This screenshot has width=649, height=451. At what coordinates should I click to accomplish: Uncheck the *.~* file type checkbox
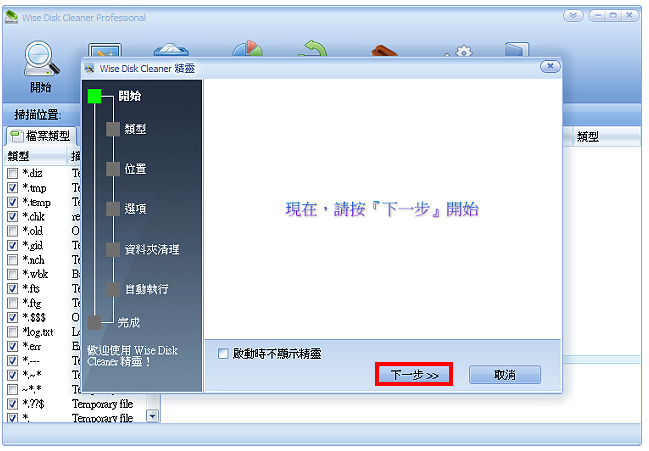13,375
